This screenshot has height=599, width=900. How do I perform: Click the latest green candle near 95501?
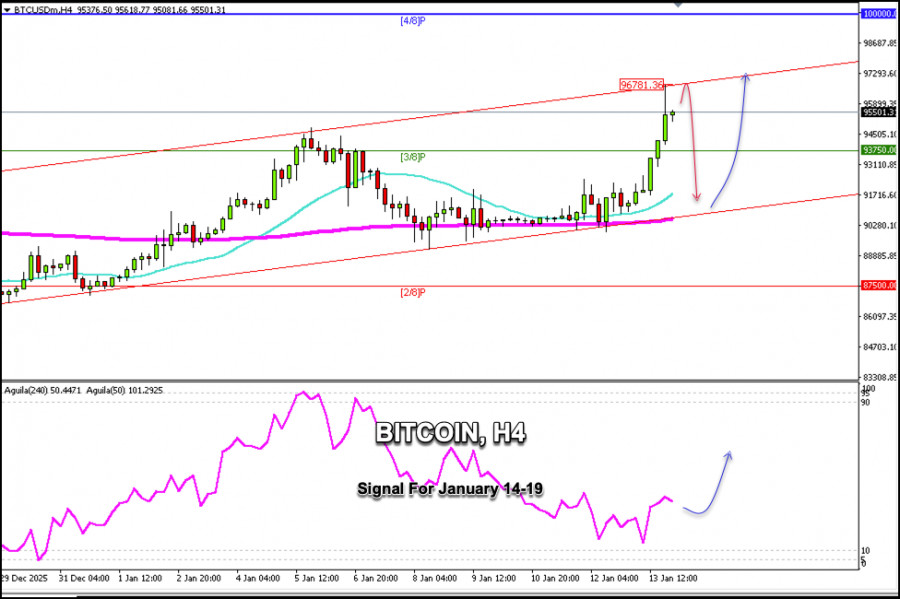click(x=672, y=114)
